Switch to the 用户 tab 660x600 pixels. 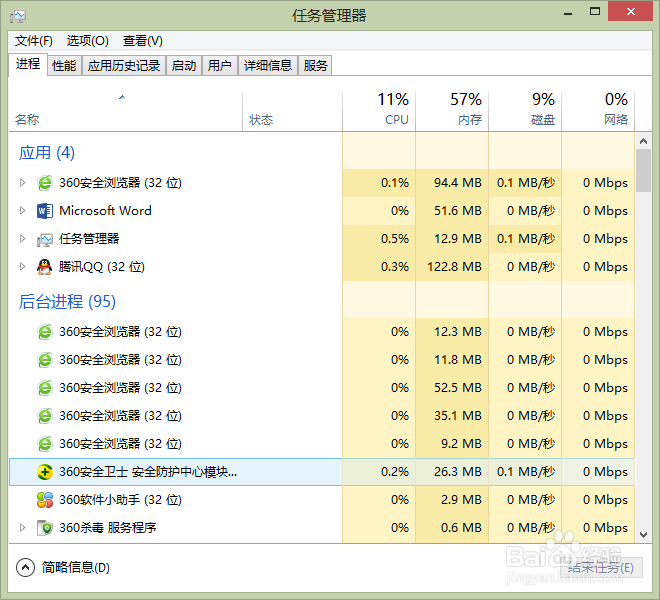pos(220,66)
